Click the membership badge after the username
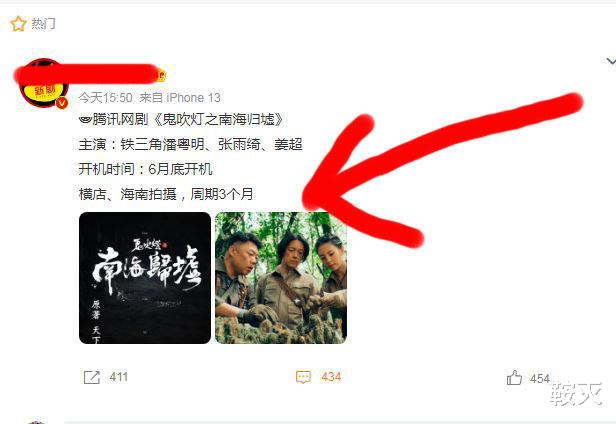Image resolution: width=616 pixels, height=424 pixels. 161,75
